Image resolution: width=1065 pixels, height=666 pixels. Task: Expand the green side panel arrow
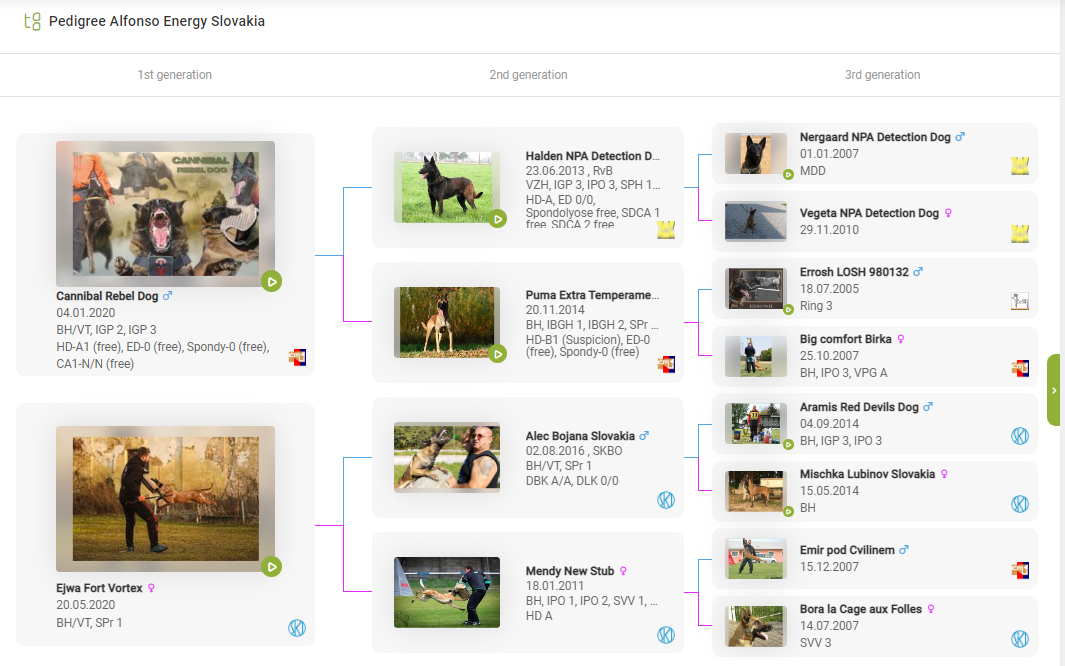[x=1054, y=390]
